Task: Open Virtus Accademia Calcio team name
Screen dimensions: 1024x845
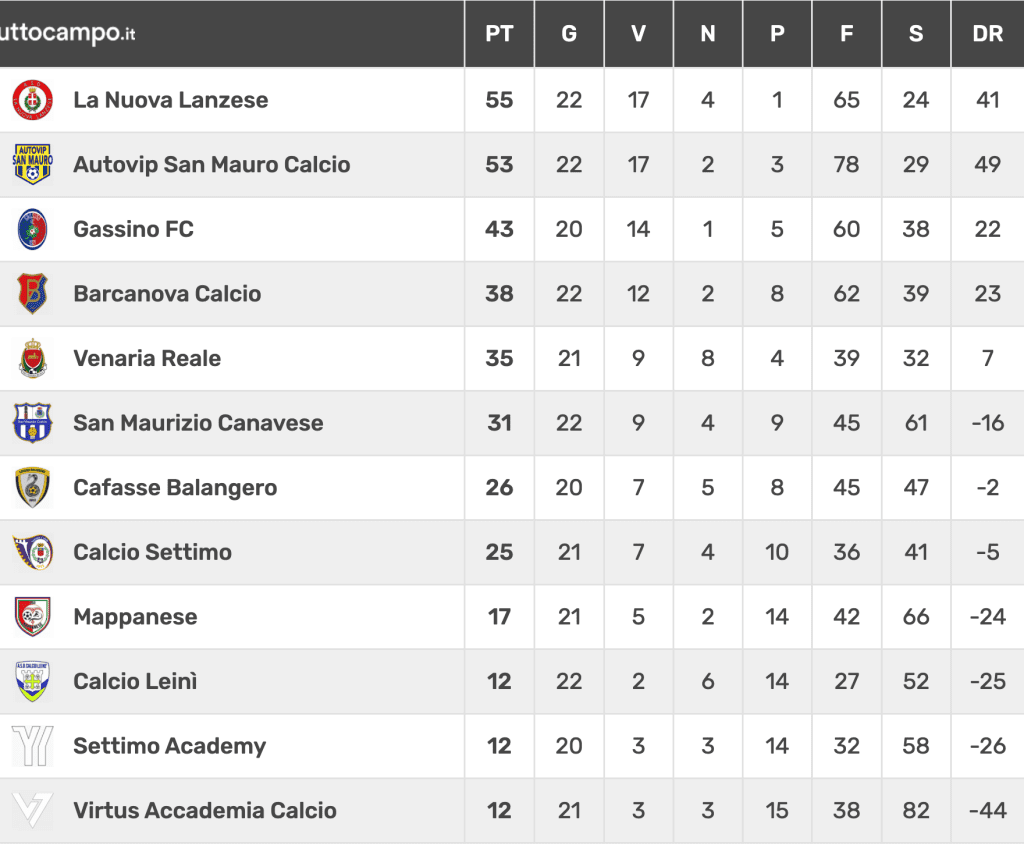Action: pyautogui.click(x=205, y=810)
